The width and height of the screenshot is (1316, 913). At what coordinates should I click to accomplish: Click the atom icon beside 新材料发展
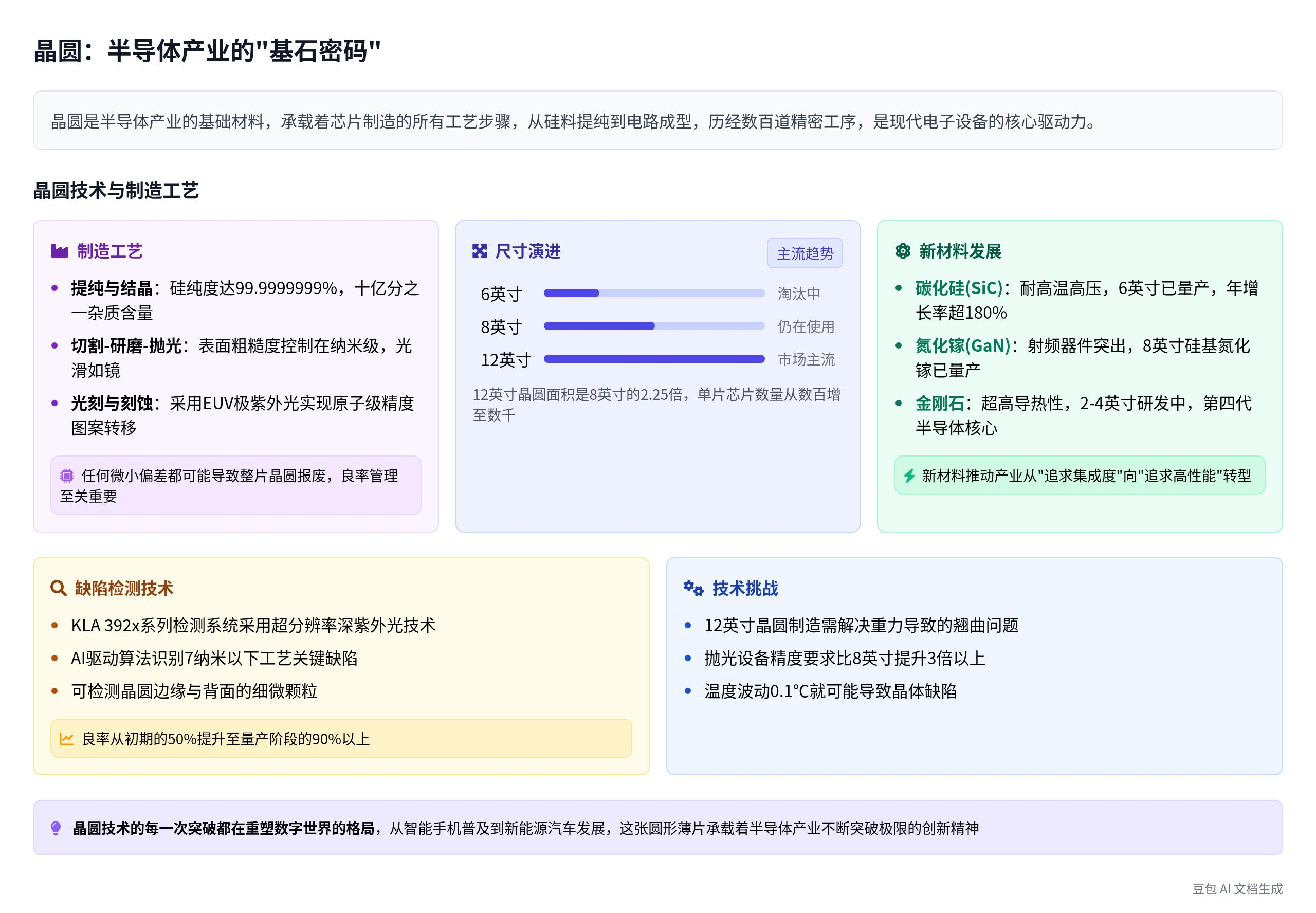click(903, 251)
